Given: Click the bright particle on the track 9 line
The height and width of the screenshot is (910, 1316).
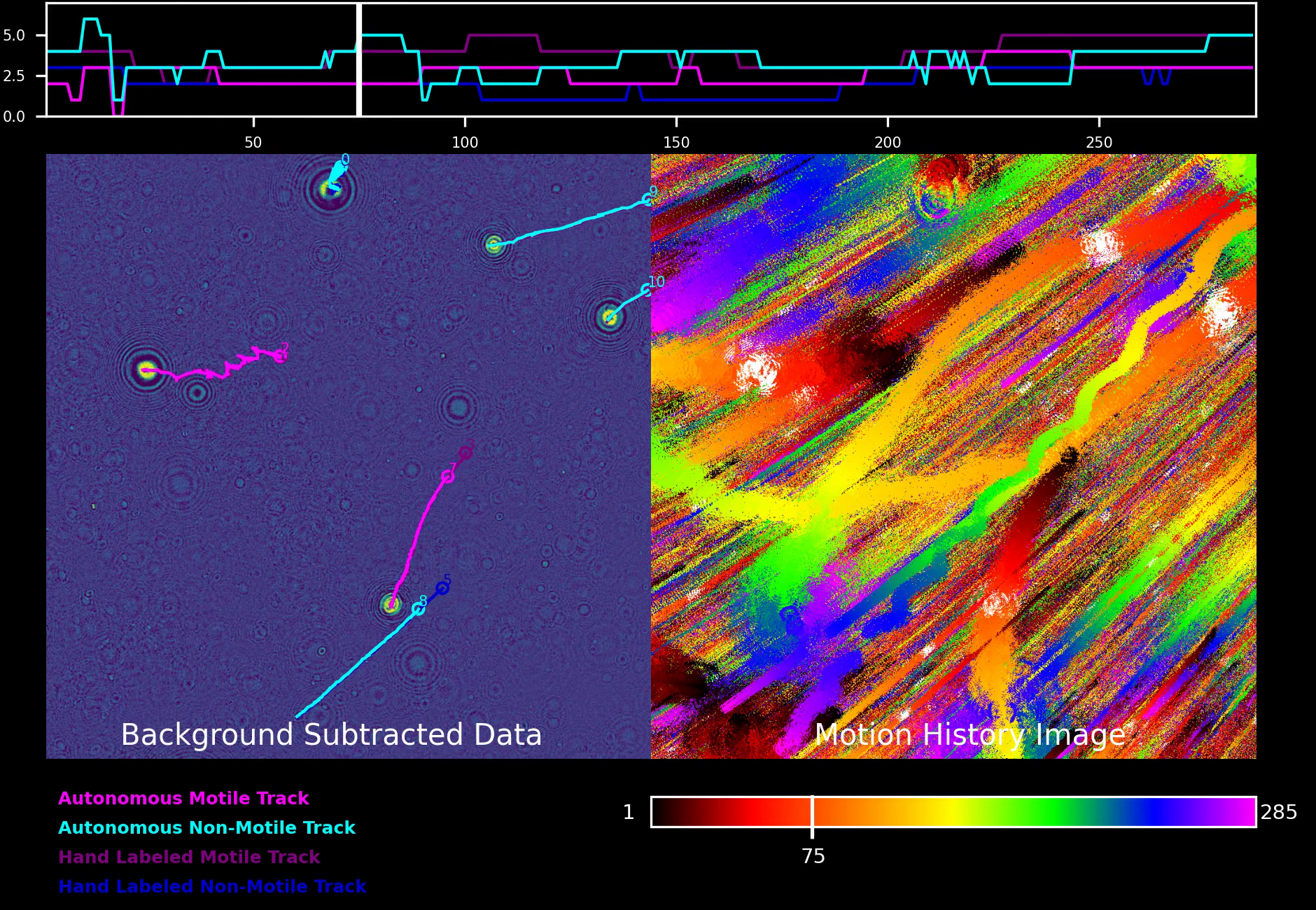Looking at the screenshot, I should point(494,244).
